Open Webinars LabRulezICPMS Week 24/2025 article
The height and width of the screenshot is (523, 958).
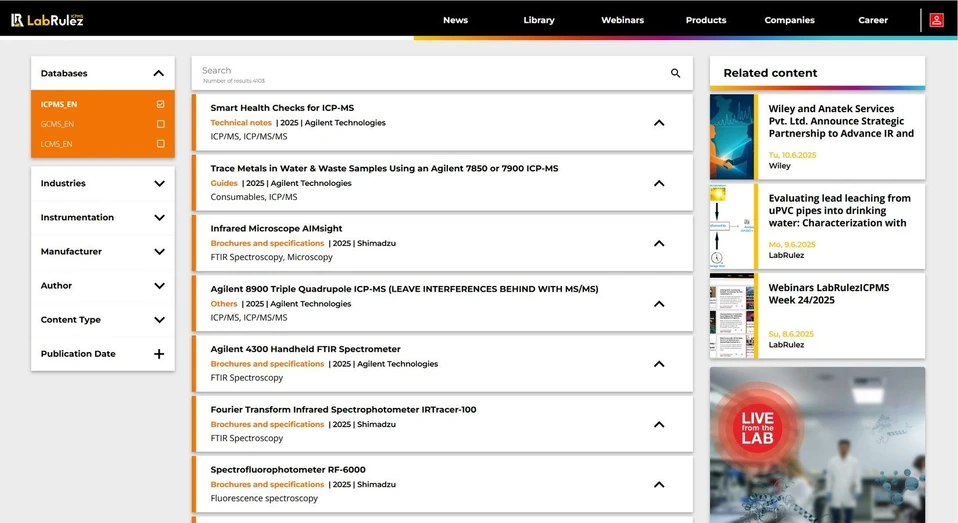pyautogui.click(x=828, y=294)
